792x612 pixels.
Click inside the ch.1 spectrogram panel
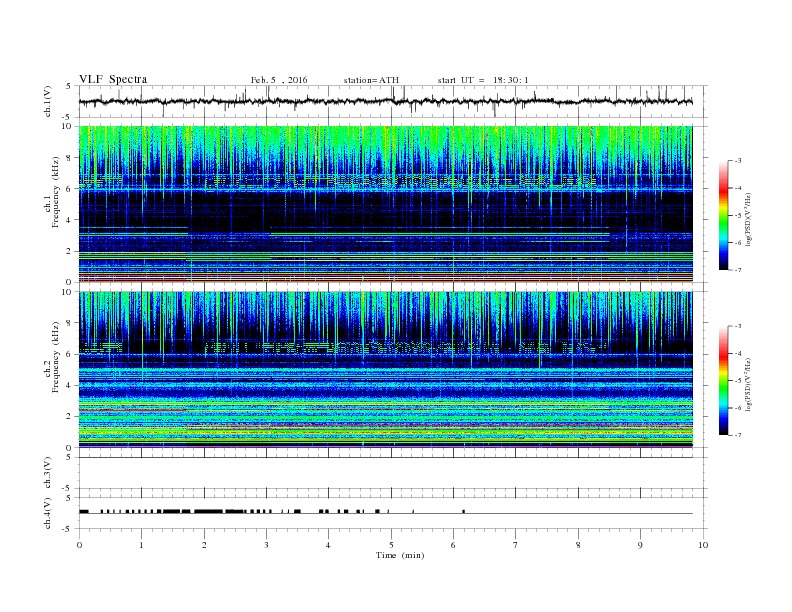tap(386, 204)
